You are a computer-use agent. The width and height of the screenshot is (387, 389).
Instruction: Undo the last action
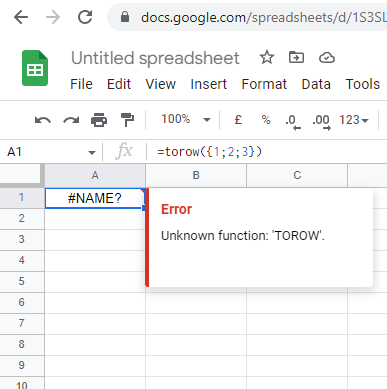(43, 120)
